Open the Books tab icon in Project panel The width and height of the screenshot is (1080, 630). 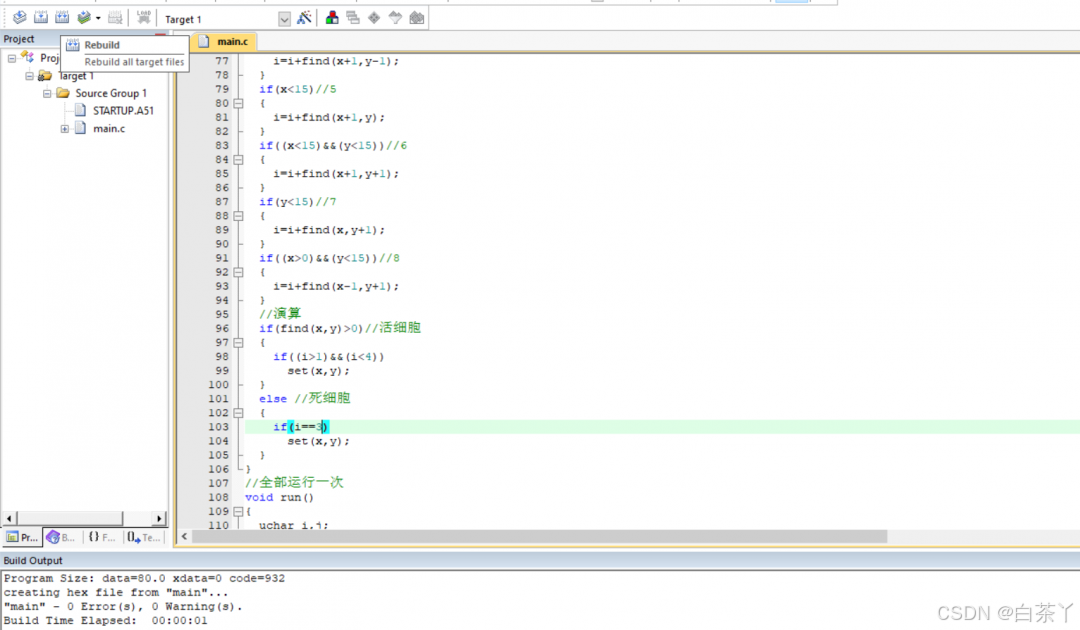pos(60,537)
